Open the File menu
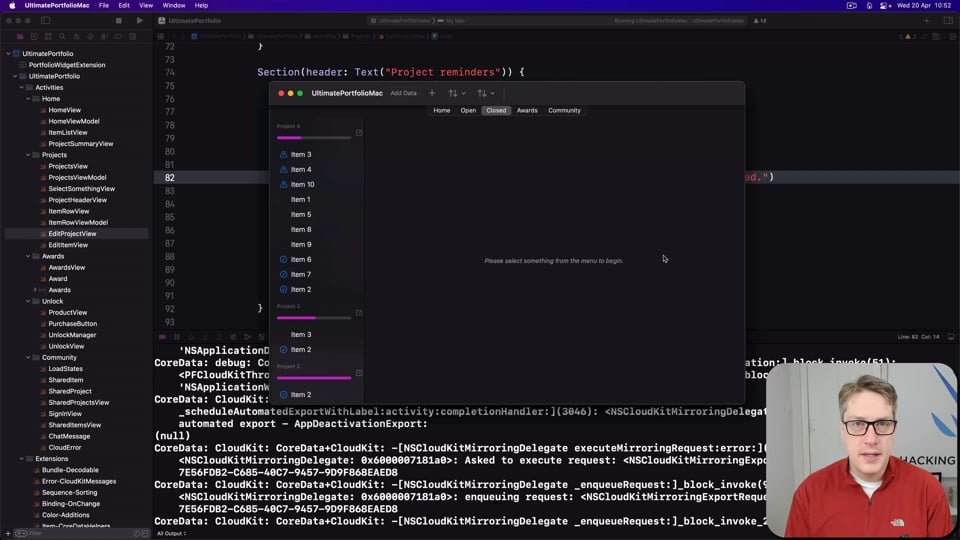Image resolution: width=960 pixels, height=540 pixels. coord(104,6)
